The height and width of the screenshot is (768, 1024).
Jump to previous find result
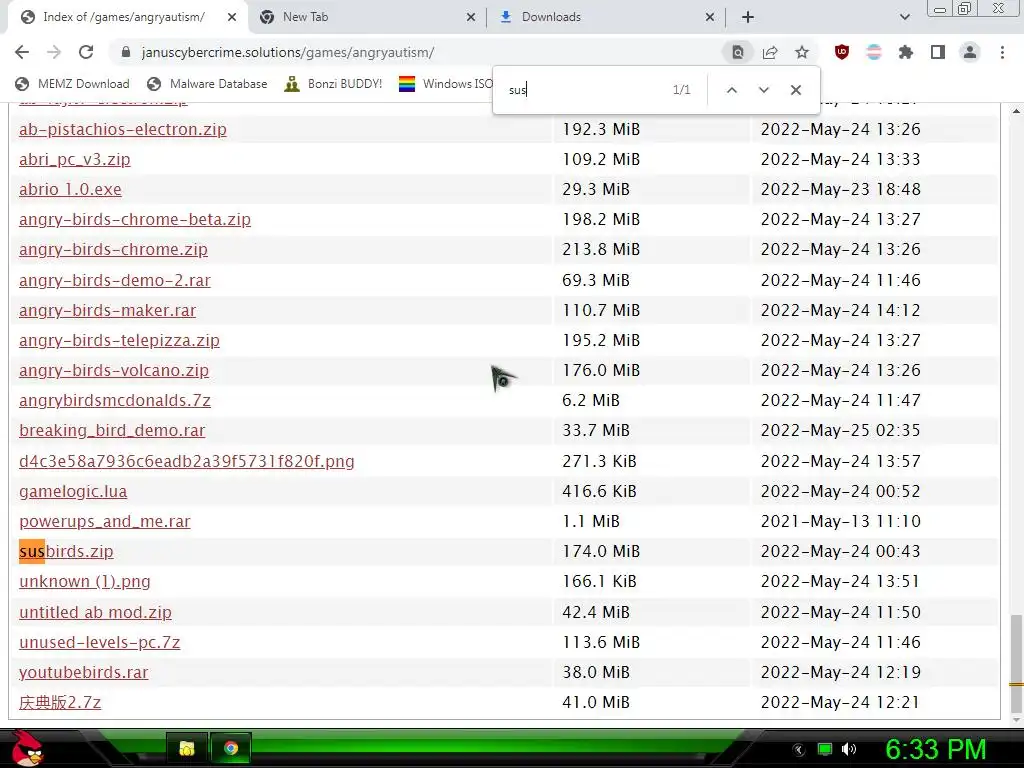coord(732,90)
